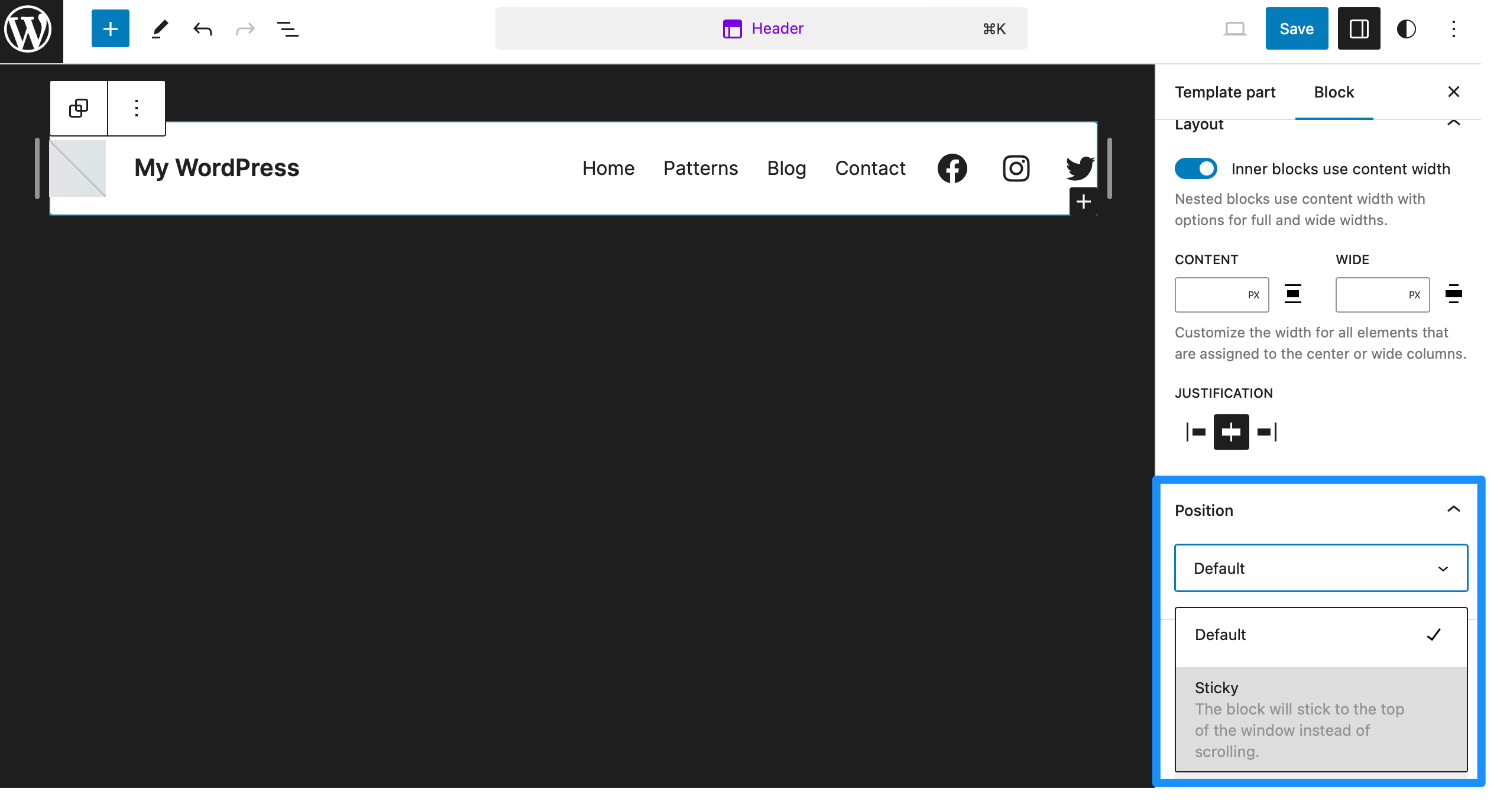1510x812 pixels.
Task: Select the Instagram icon in the header
Action: point(1016,168)
